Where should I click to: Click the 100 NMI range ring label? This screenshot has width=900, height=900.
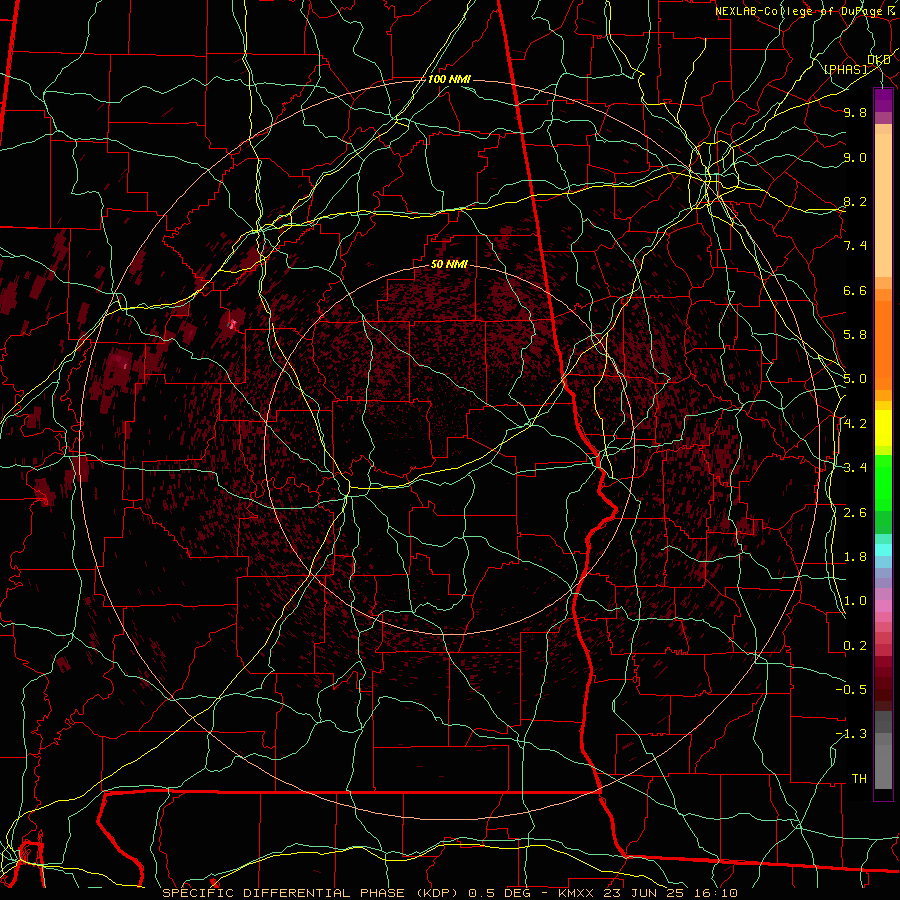tap(449, 79)
